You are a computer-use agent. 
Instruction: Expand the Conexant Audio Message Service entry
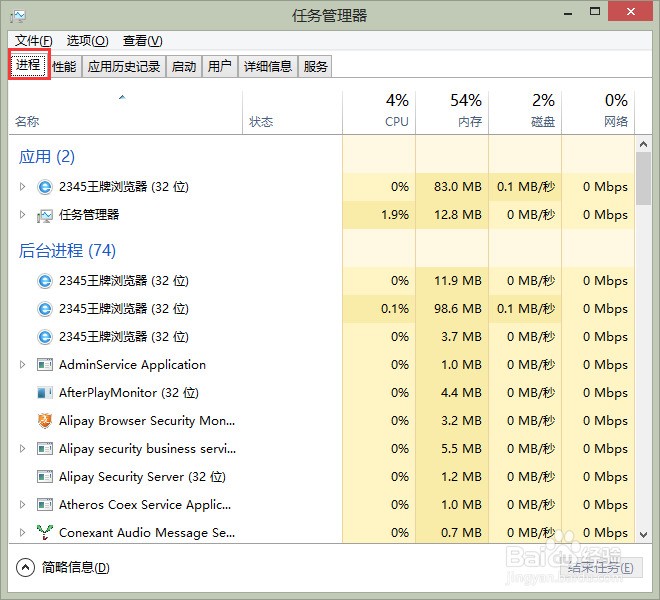click(22, 532)
